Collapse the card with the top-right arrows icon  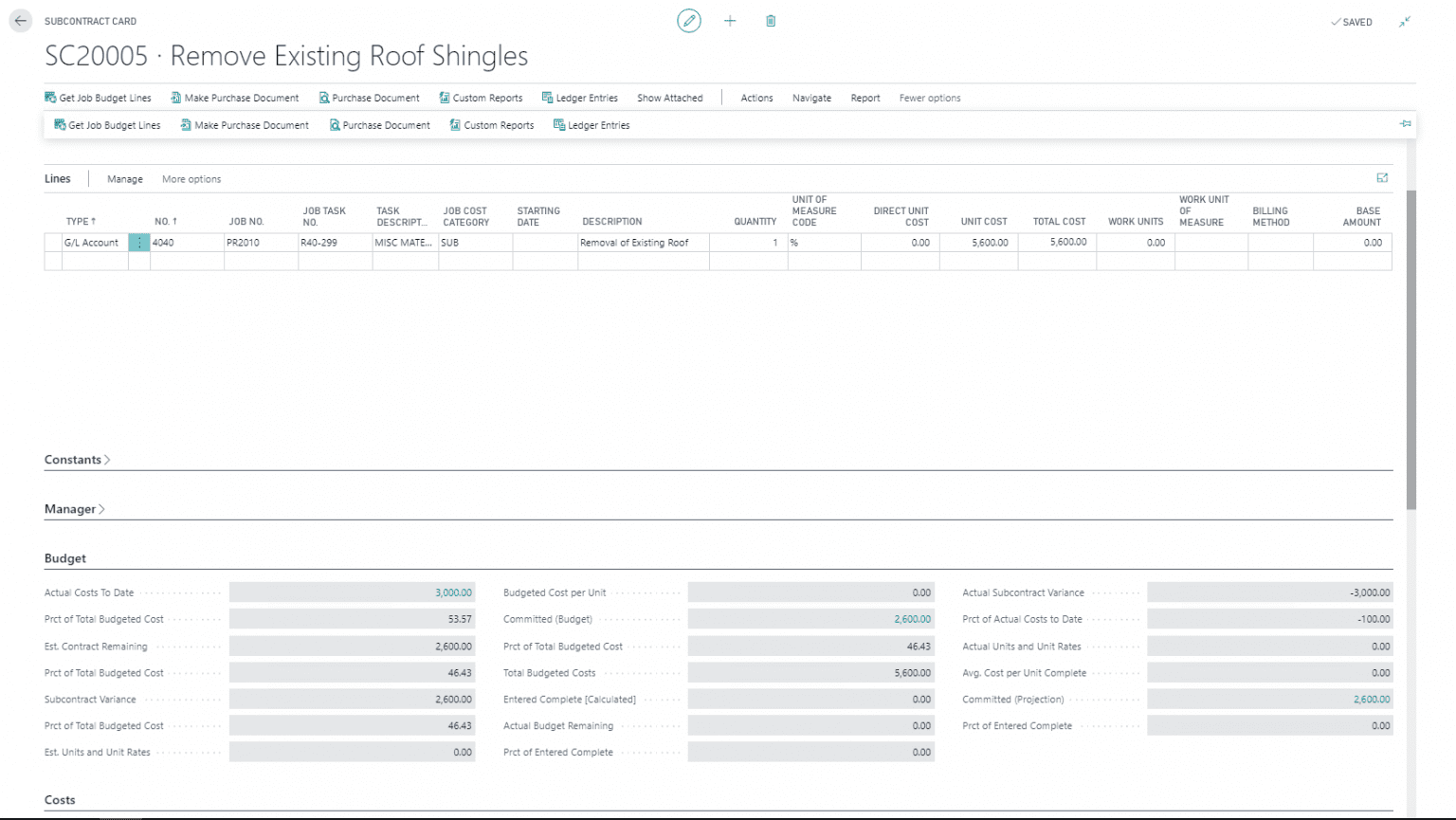tap(1405, 22)
